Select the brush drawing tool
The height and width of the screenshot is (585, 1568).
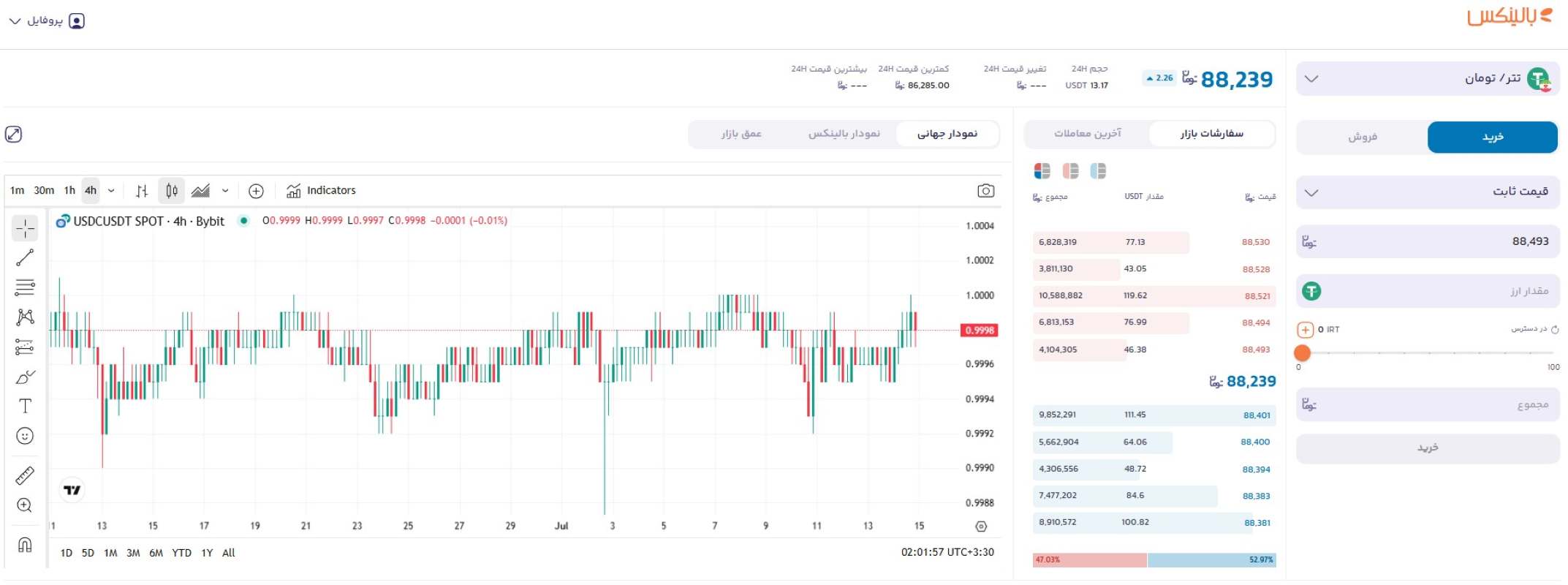[25, 377]
